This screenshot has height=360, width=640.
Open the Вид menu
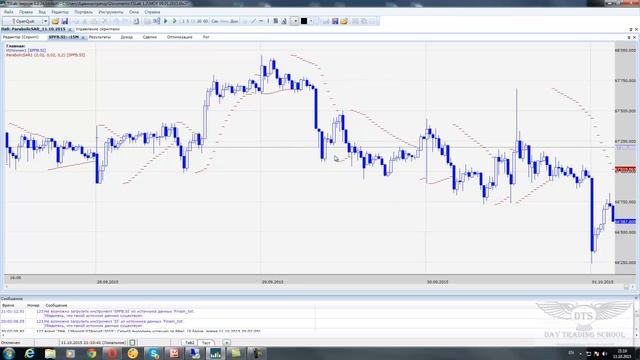click(x=42, y=12)
